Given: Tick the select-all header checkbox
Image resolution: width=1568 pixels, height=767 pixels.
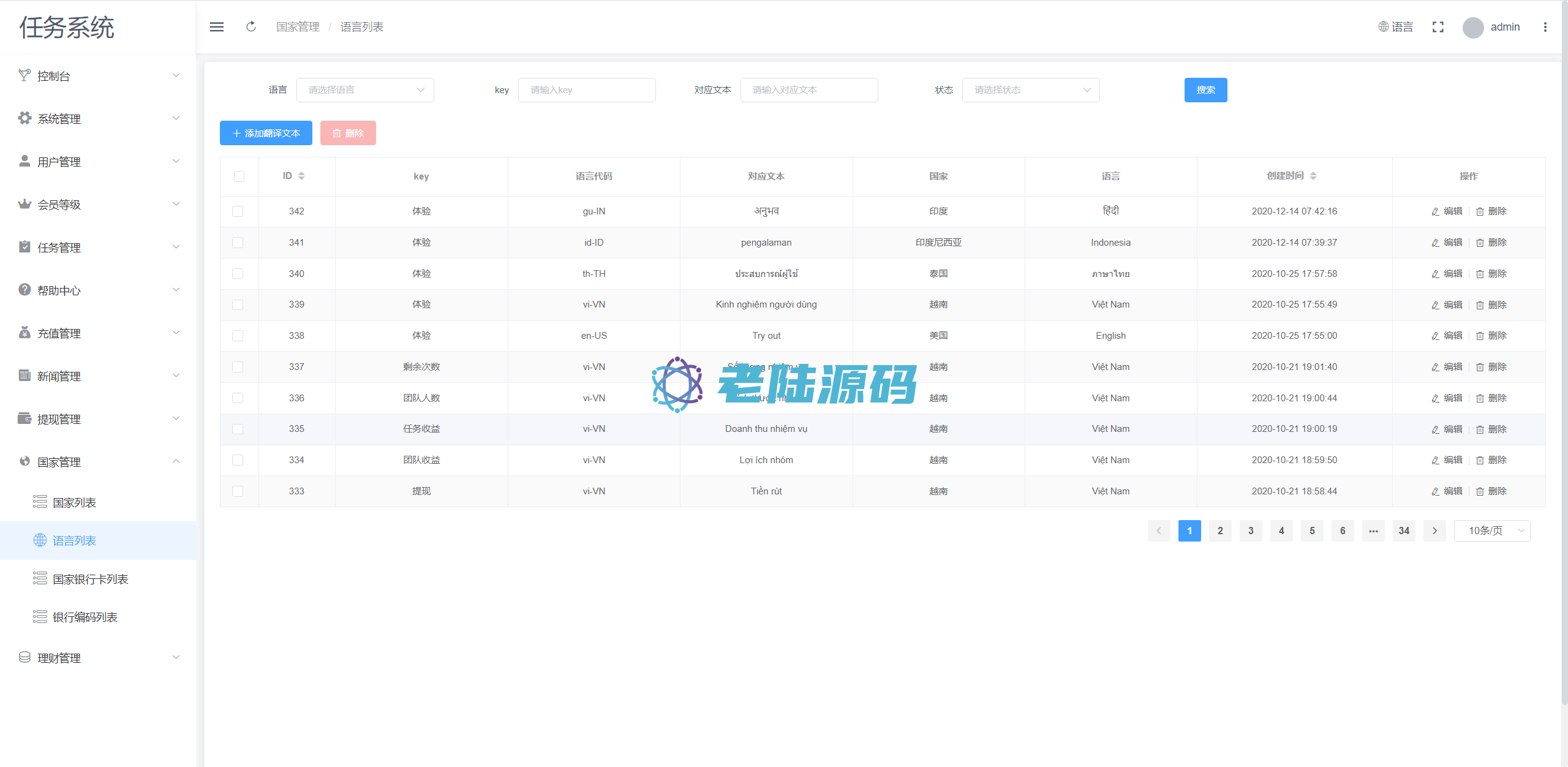Looking at the screenshot, I should click(x=239, y=176).
